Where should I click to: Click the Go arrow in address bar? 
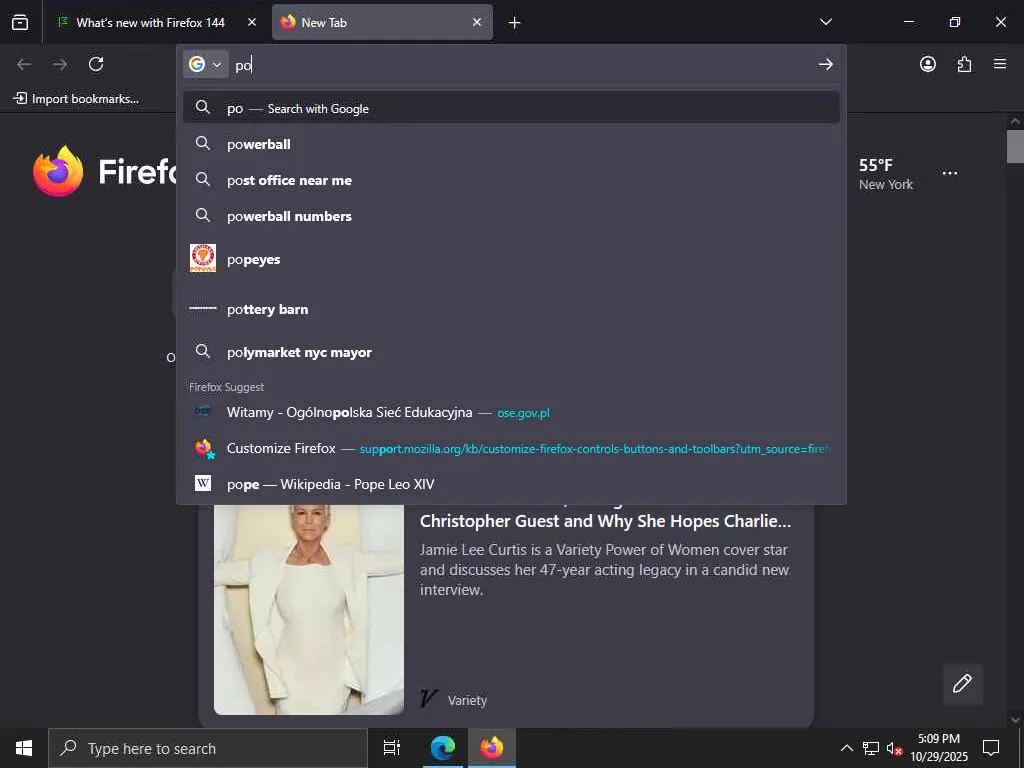click(x=825, y=64)
